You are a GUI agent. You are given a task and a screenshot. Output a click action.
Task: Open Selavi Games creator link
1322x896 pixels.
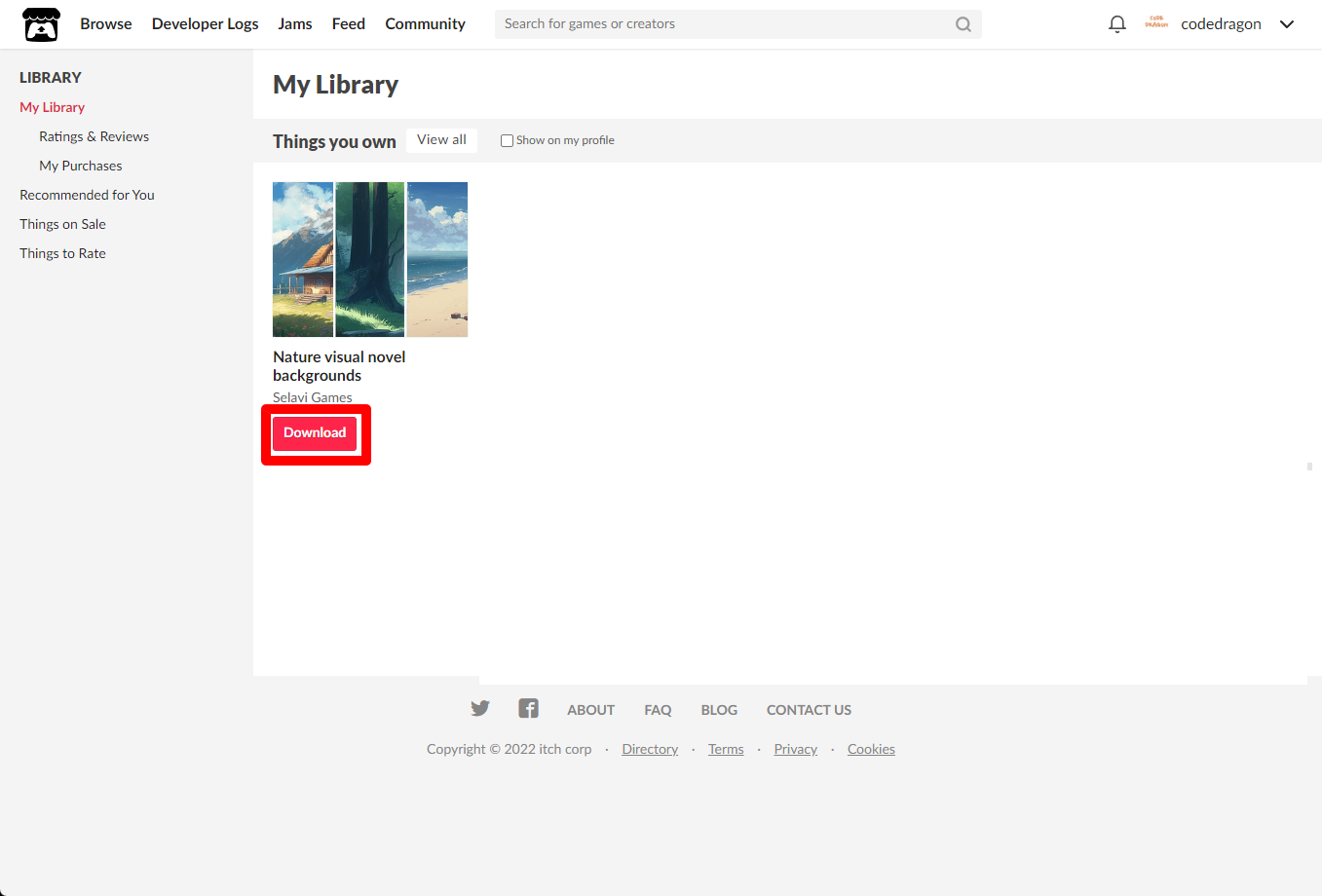pyautogui.click(x=313, y=397)
